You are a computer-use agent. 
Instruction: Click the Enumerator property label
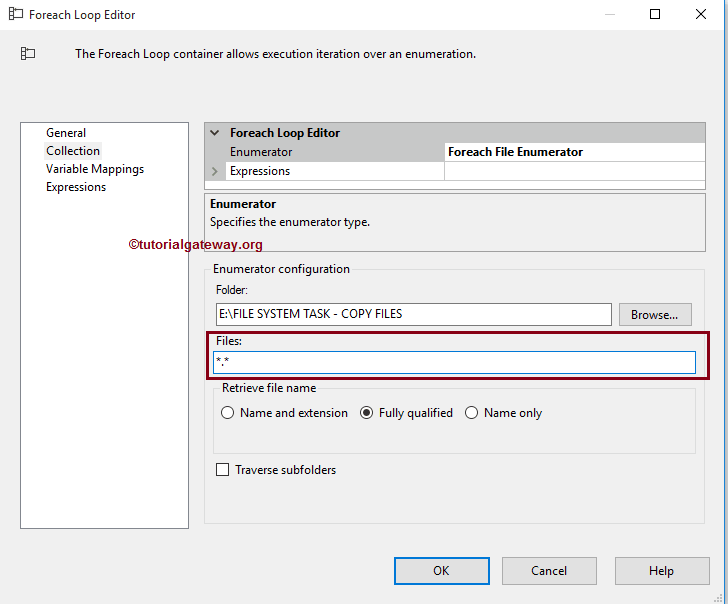[261, 152]
